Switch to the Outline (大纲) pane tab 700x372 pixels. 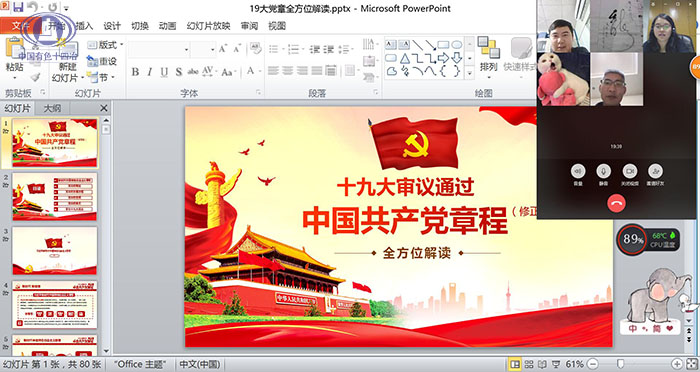[53, 108]
